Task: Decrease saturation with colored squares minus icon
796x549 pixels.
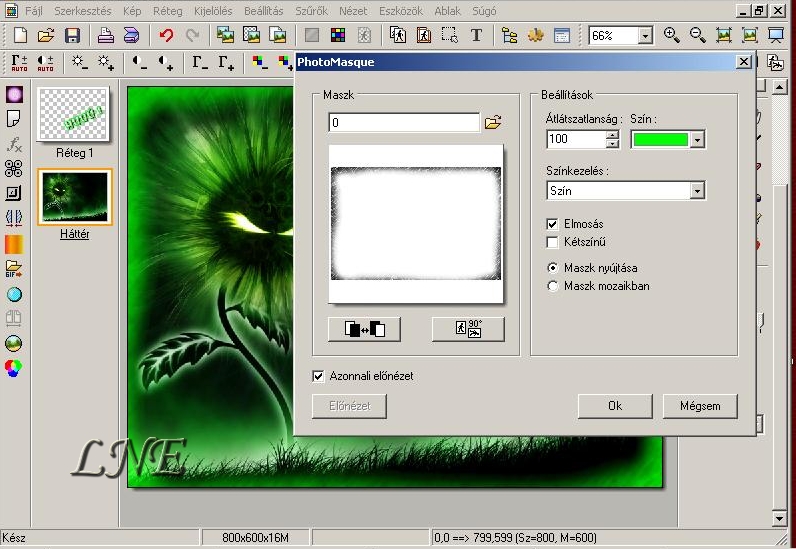Action: pyautogui.click(x=260, y=63)
